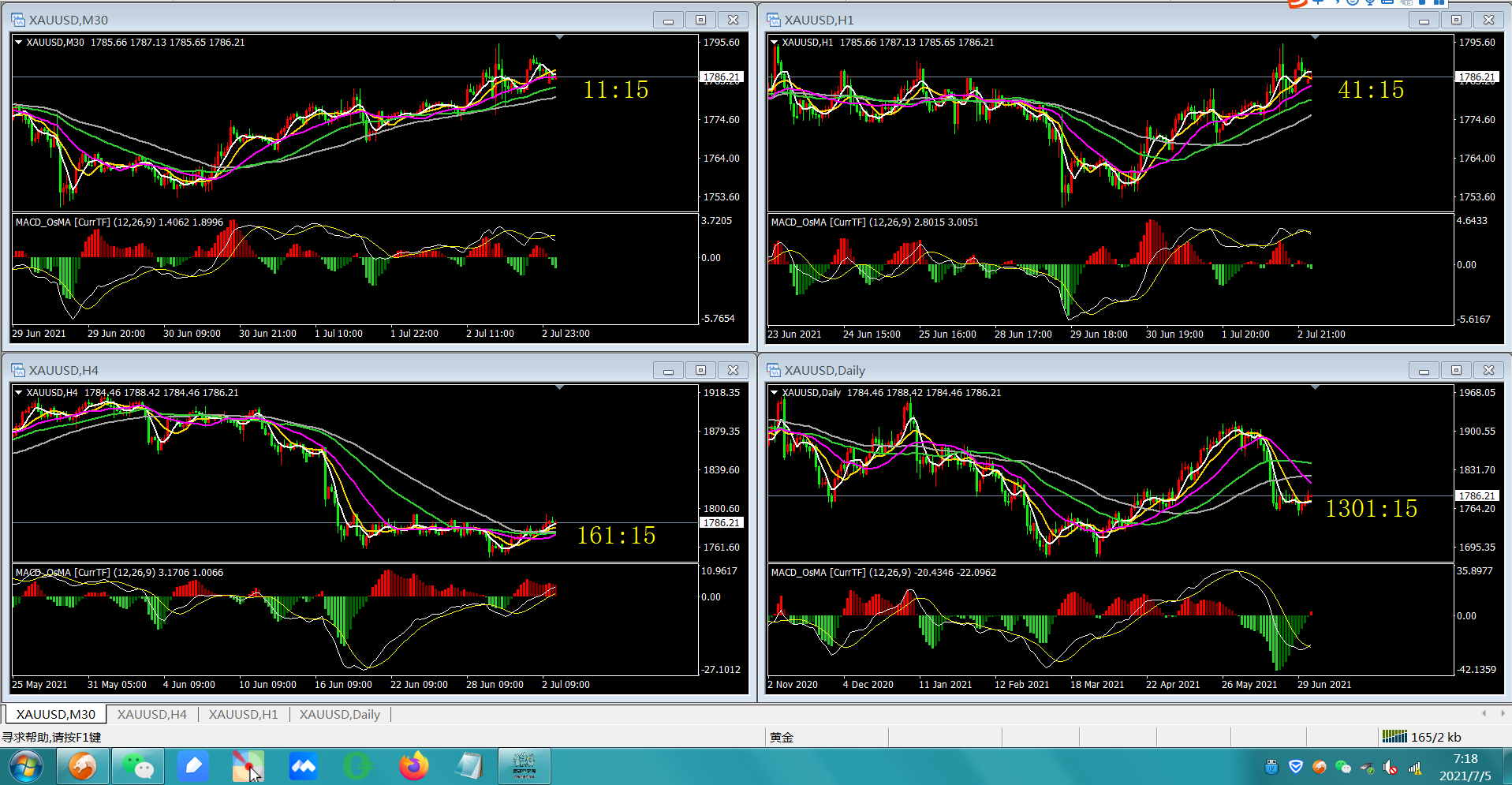Close the XAUUSD,M30 chart window
This screenshot has width=1512, height=785.
coord(733,20)
